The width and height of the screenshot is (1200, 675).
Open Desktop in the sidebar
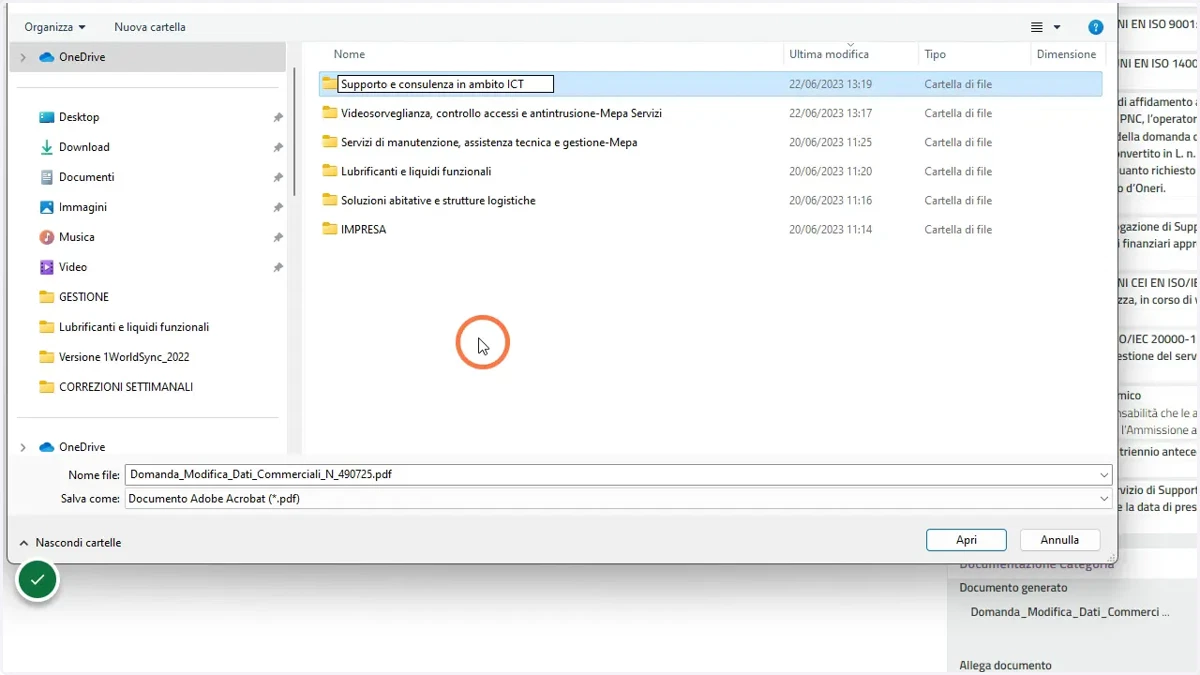pos(79,117)
